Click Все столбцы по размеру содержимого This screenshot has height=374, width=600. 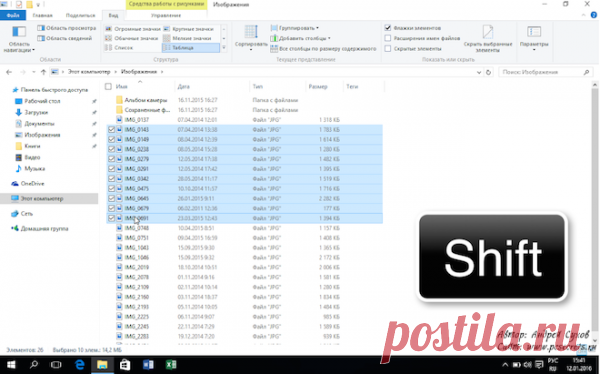tap(323, 49)
